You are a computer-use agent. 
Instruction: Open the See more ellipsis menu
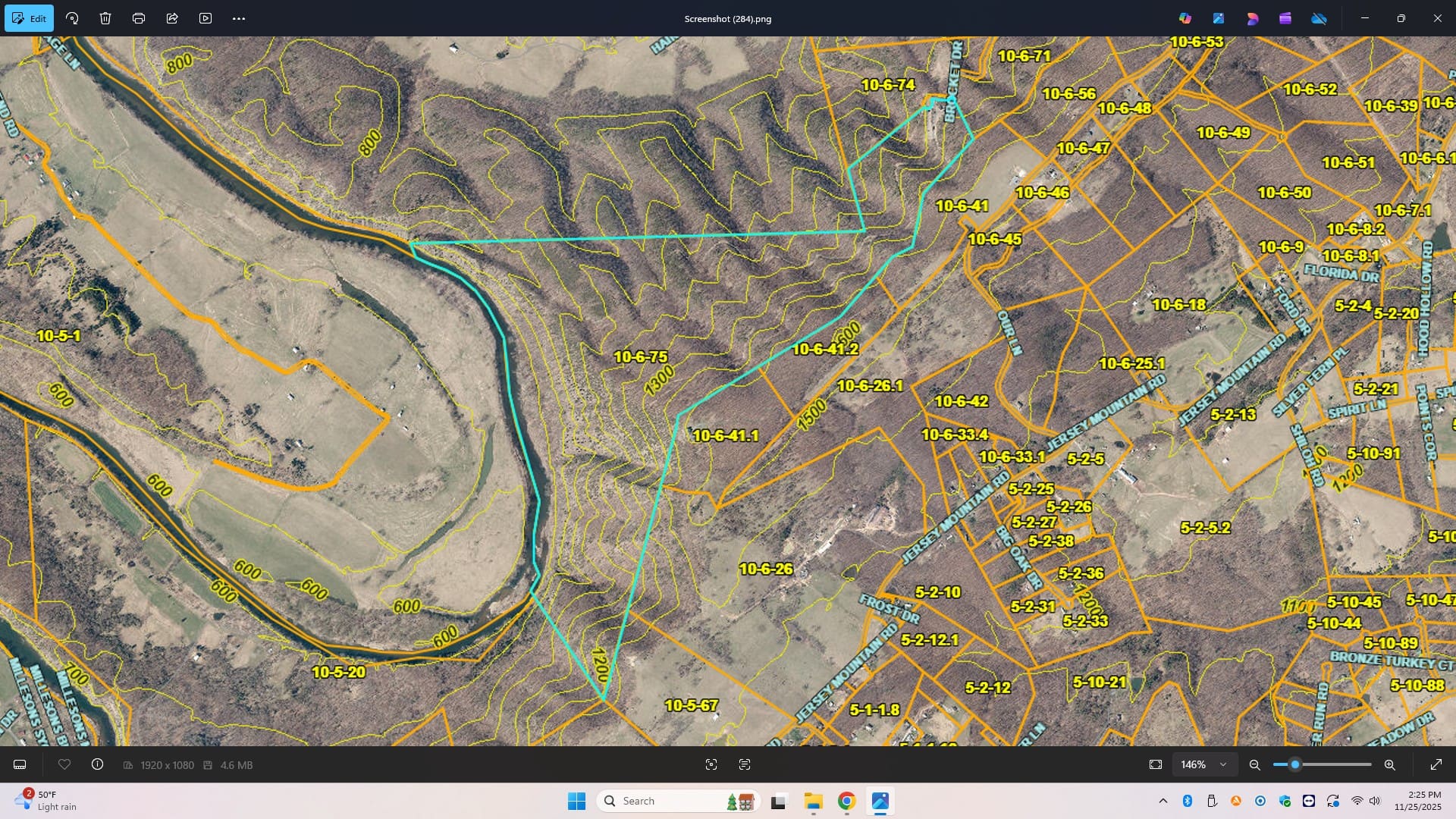239,18
